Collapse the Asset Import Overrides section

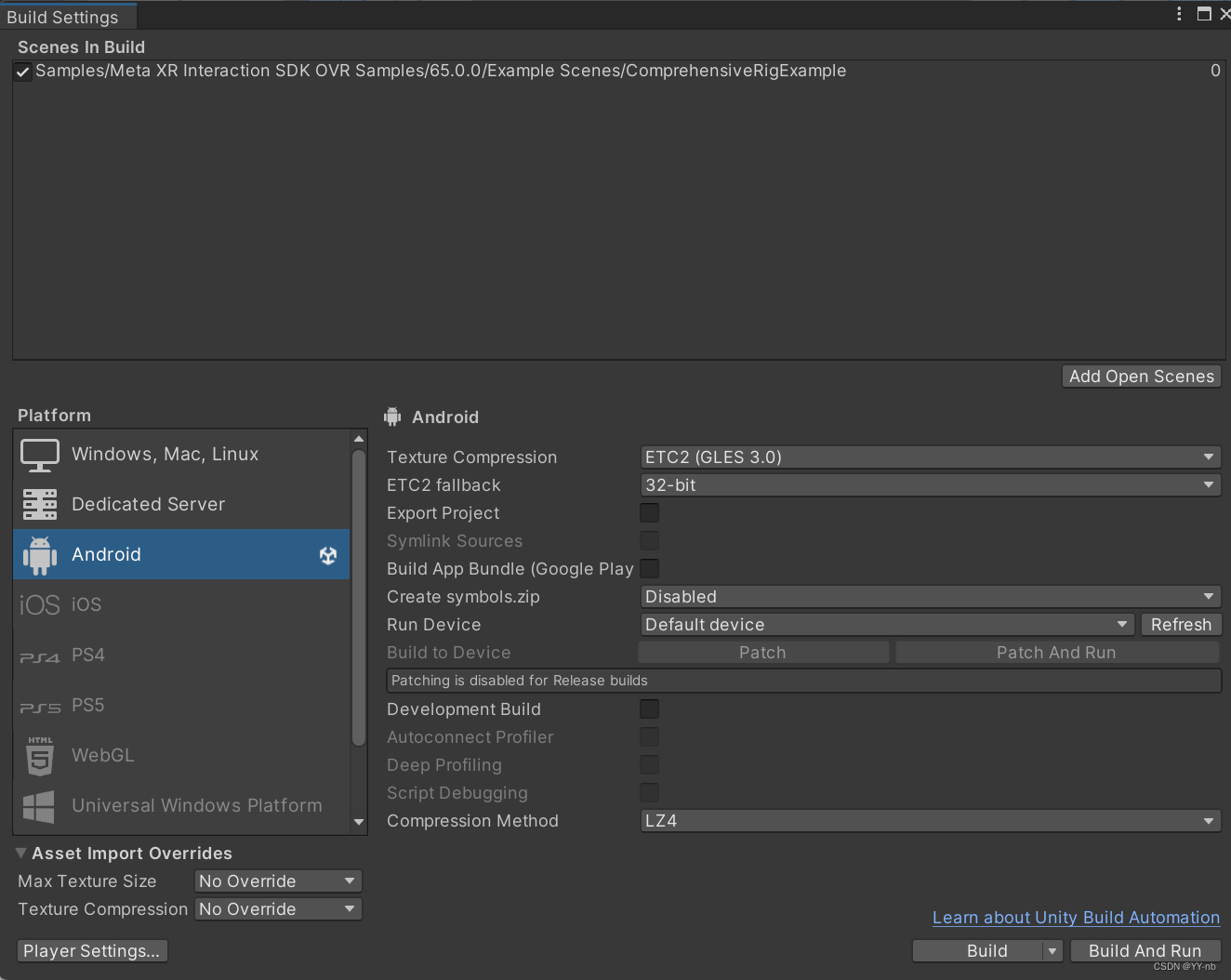[20, 853]
